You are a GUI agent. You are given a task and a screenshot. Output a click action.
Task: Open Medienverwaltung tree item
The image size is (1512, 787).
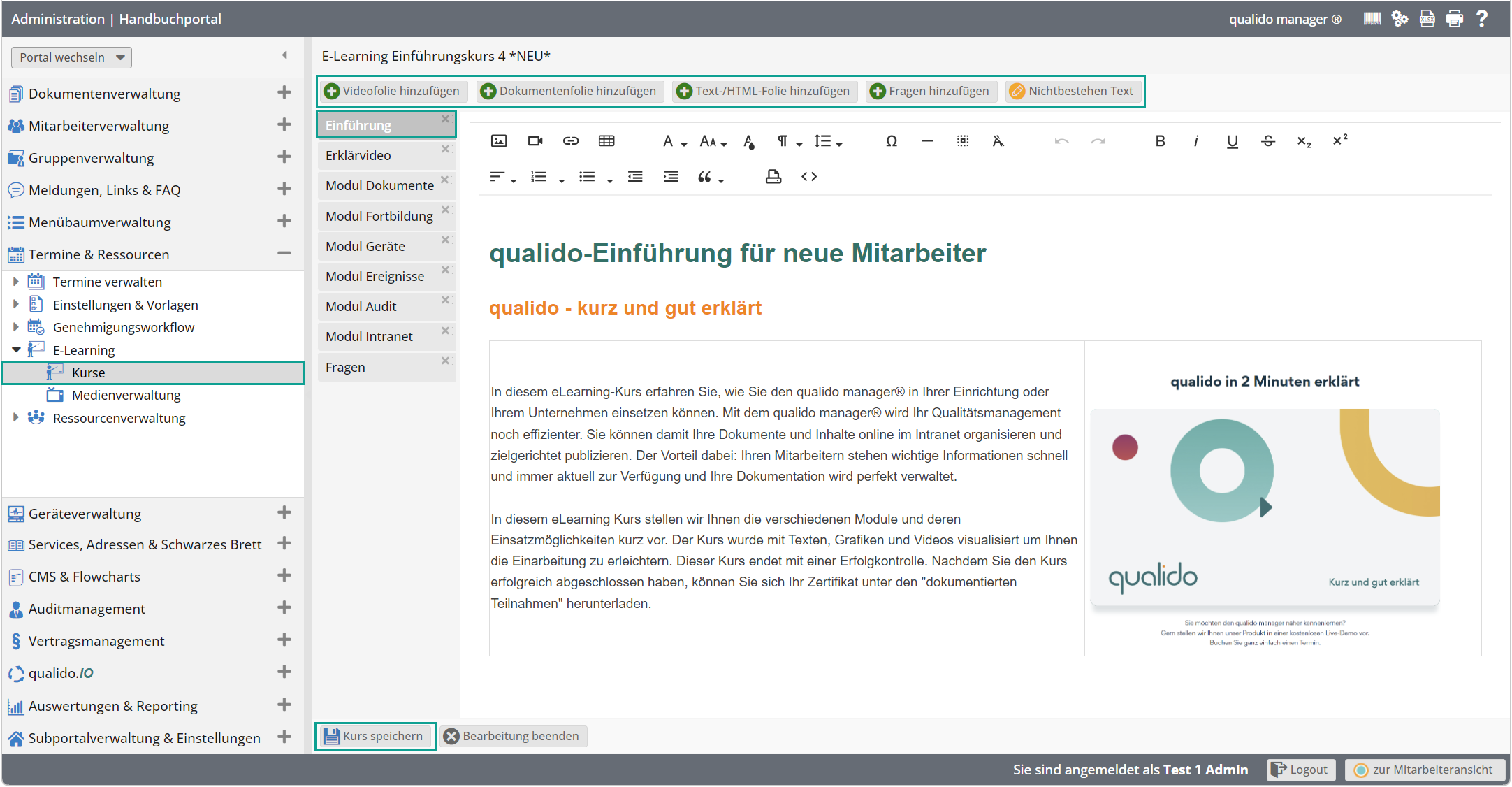[126, 396]
